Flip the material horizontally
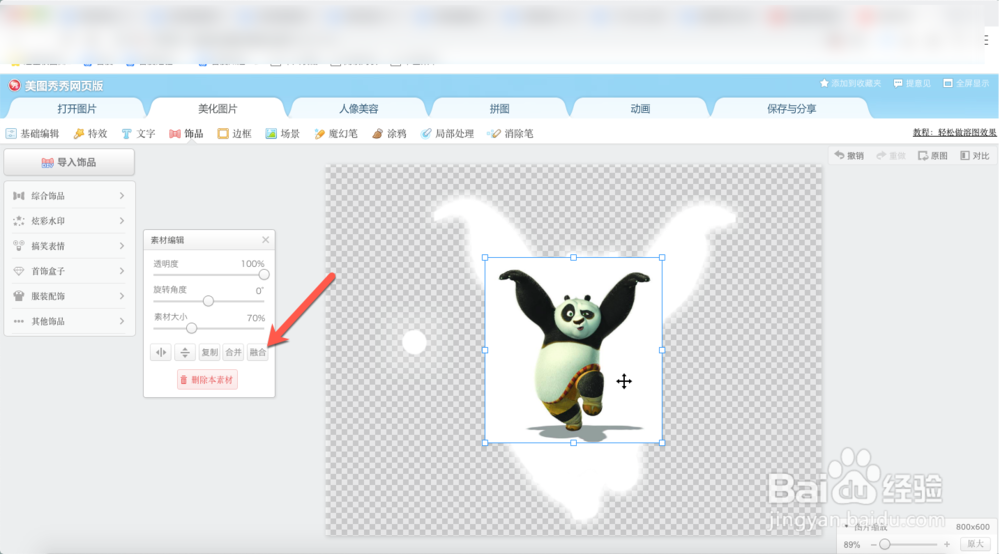The image size is (1000, 554). [x=161, y=352]
